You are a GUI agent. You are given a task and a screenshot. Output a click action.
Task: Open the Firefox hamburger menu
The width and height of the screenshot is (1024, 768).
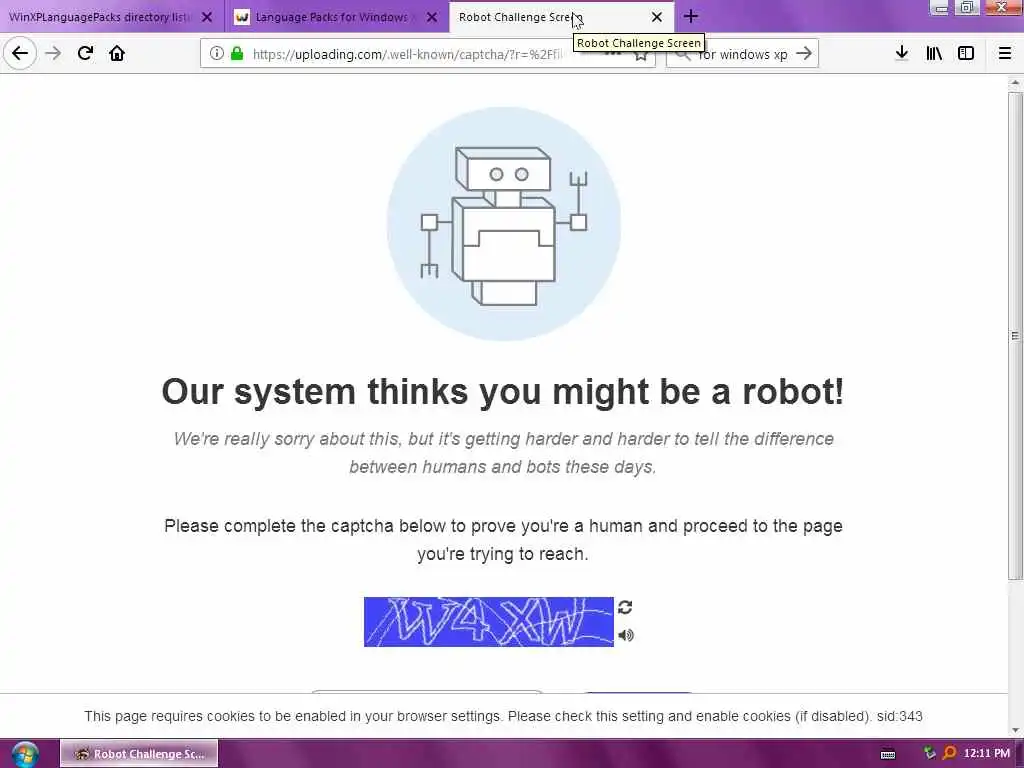[1004, 53]
